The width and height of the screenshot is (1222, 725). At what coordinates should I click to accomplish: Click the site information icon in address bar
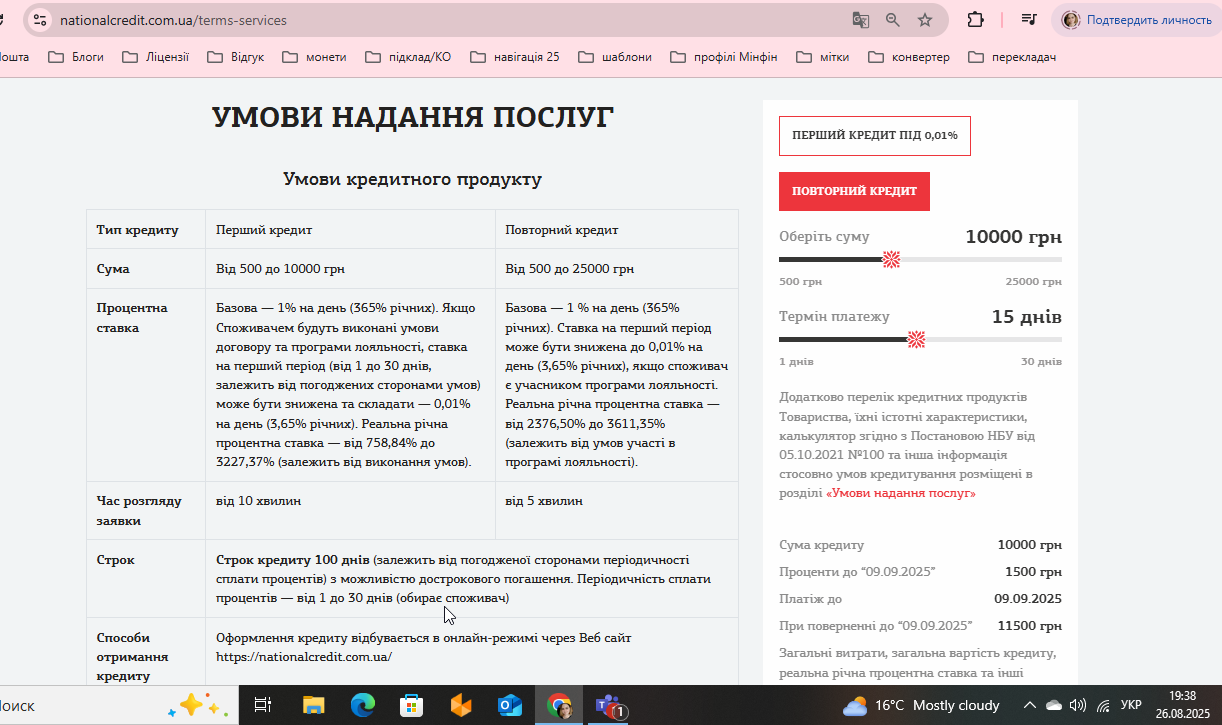pos(39,20)
